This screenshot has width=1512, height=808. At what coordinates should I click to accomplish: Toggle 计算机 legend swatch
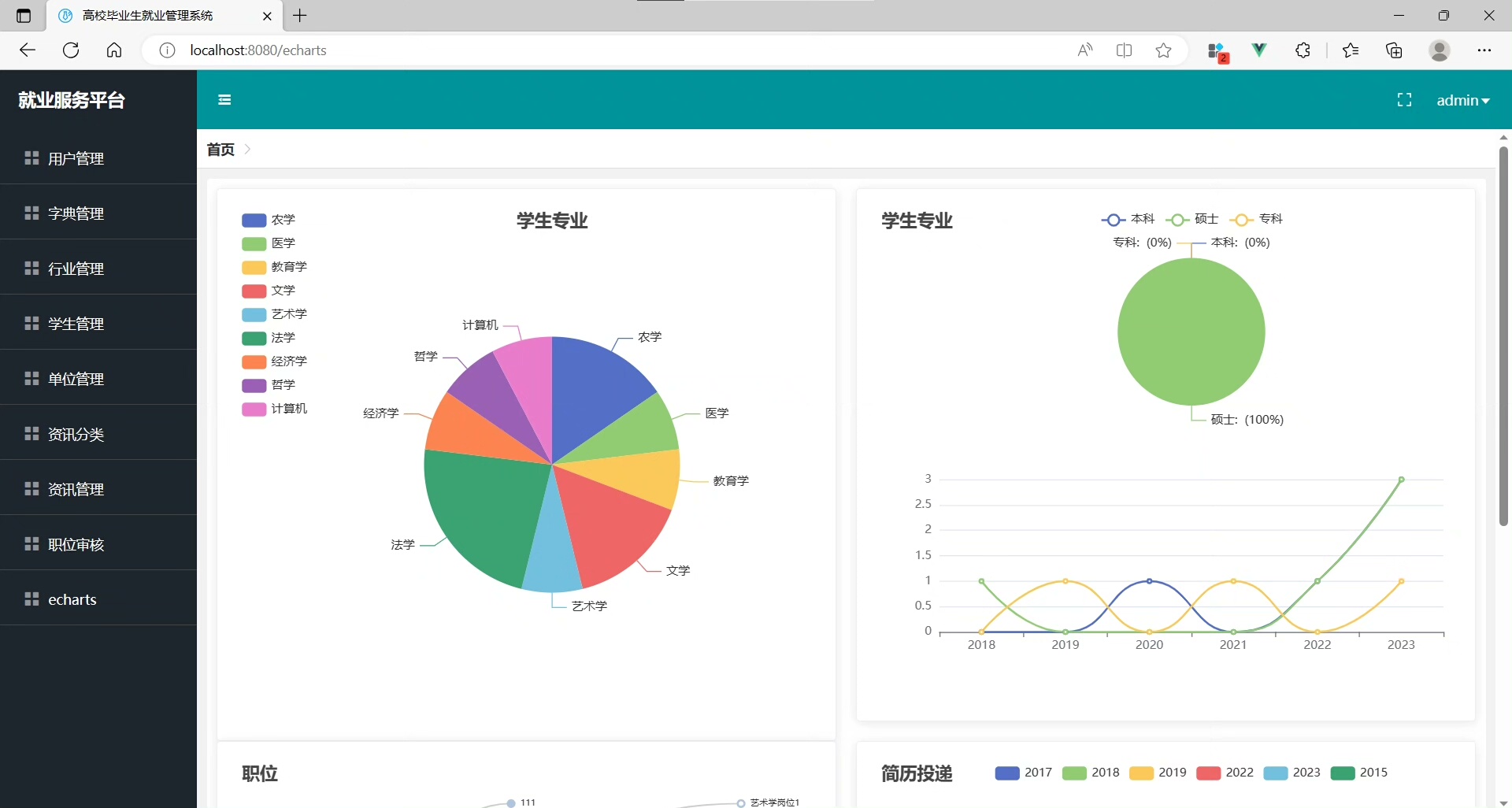point(254,409)
